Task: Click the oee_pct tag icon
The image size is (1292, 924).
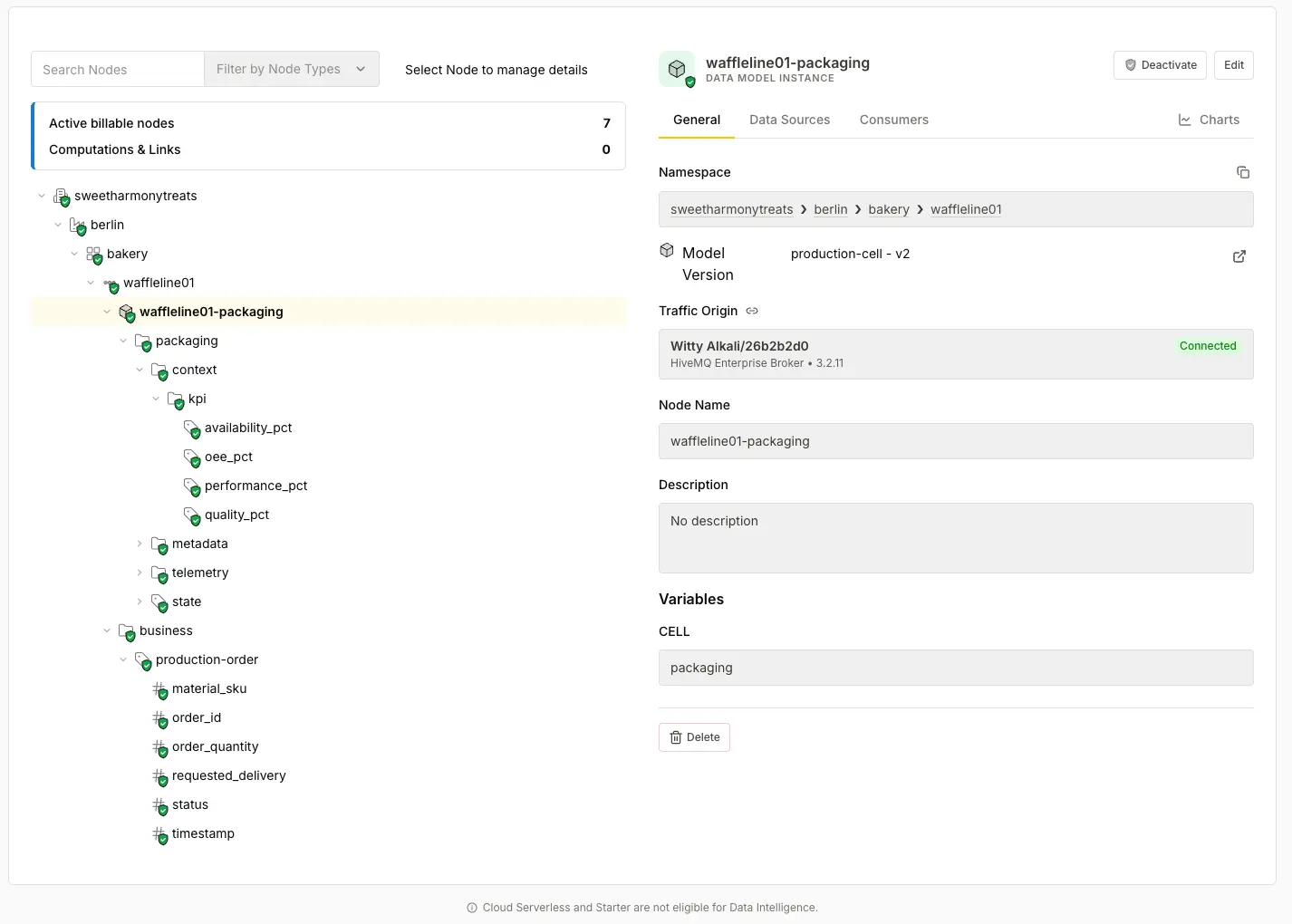Action: (x=191, y=457)
